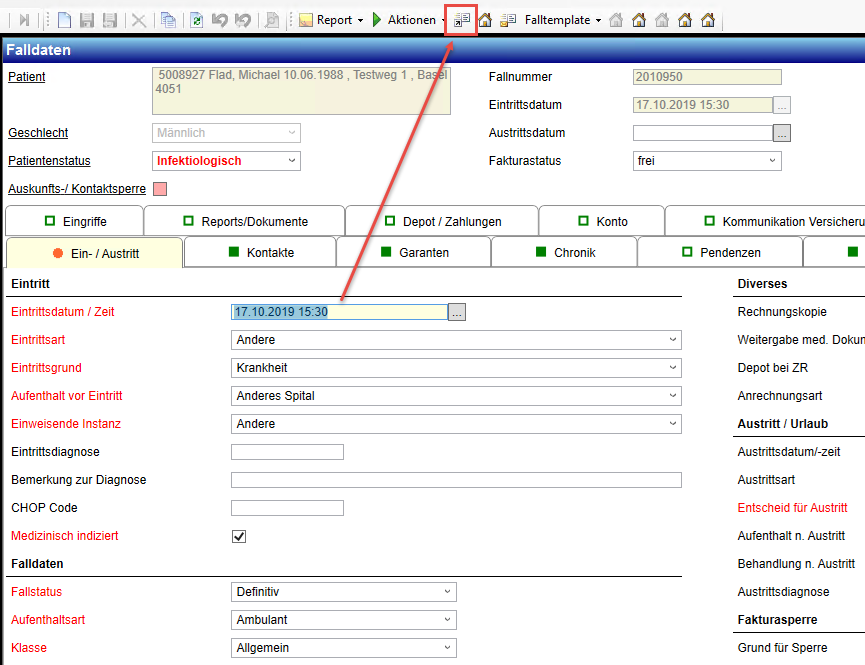The height and width of the screenshot is (665, 865).
Task: Click the new blank document icon
Action: point(64,20)
